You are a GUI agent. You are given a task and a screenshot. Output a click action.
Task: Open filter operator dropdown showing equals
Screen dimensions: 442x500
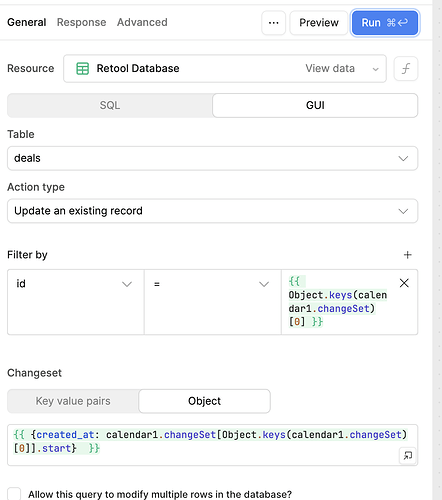[x=213, y=302]
